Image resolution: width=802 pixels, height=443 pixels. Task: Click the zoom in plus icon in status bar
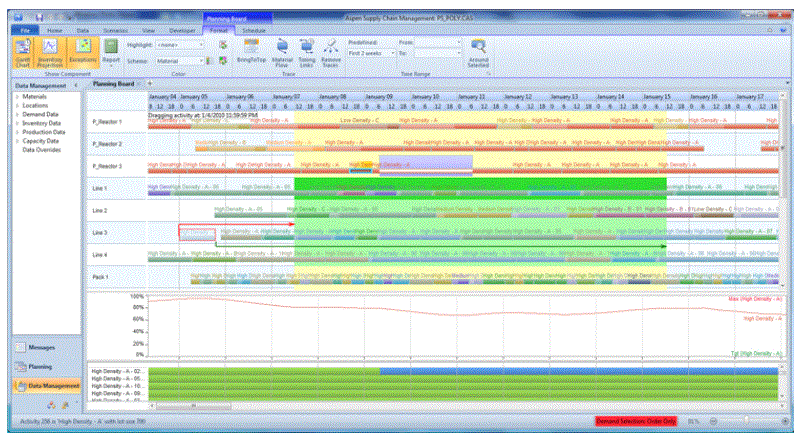pos(785,422)
